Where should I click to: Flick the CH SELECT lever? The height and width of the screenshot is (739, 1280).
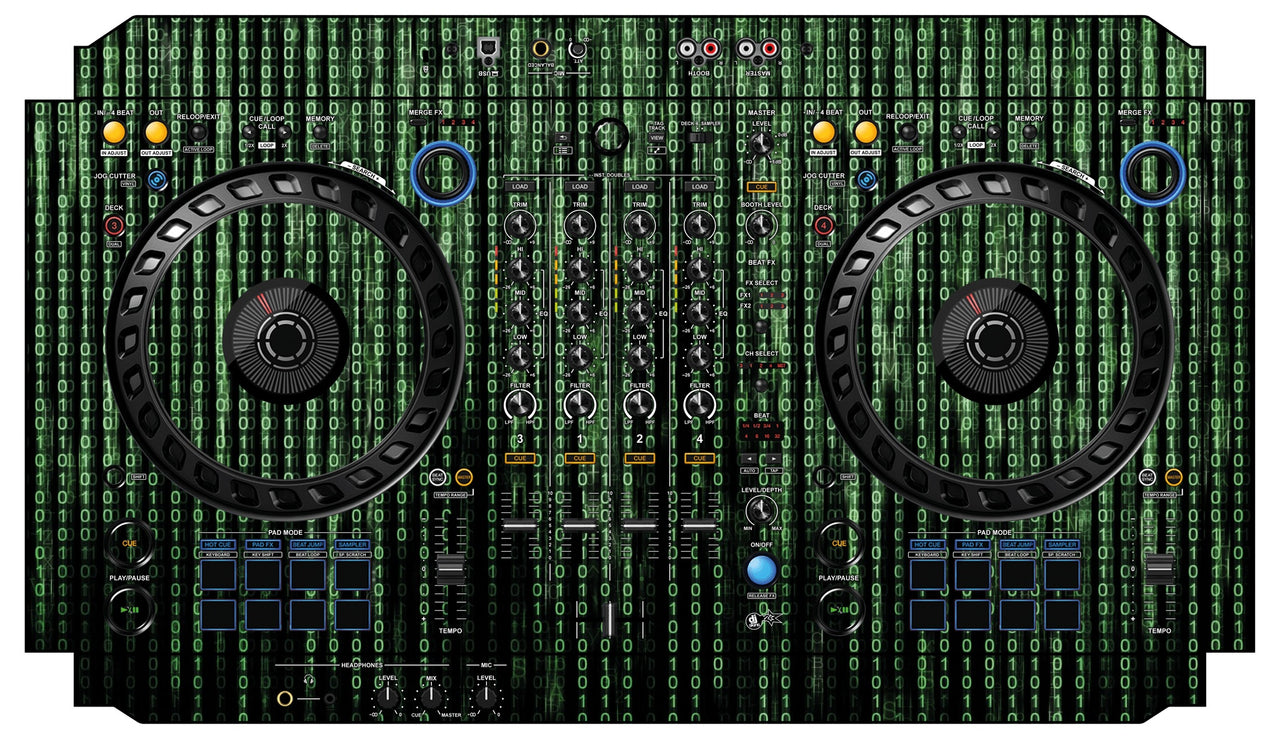761,385
